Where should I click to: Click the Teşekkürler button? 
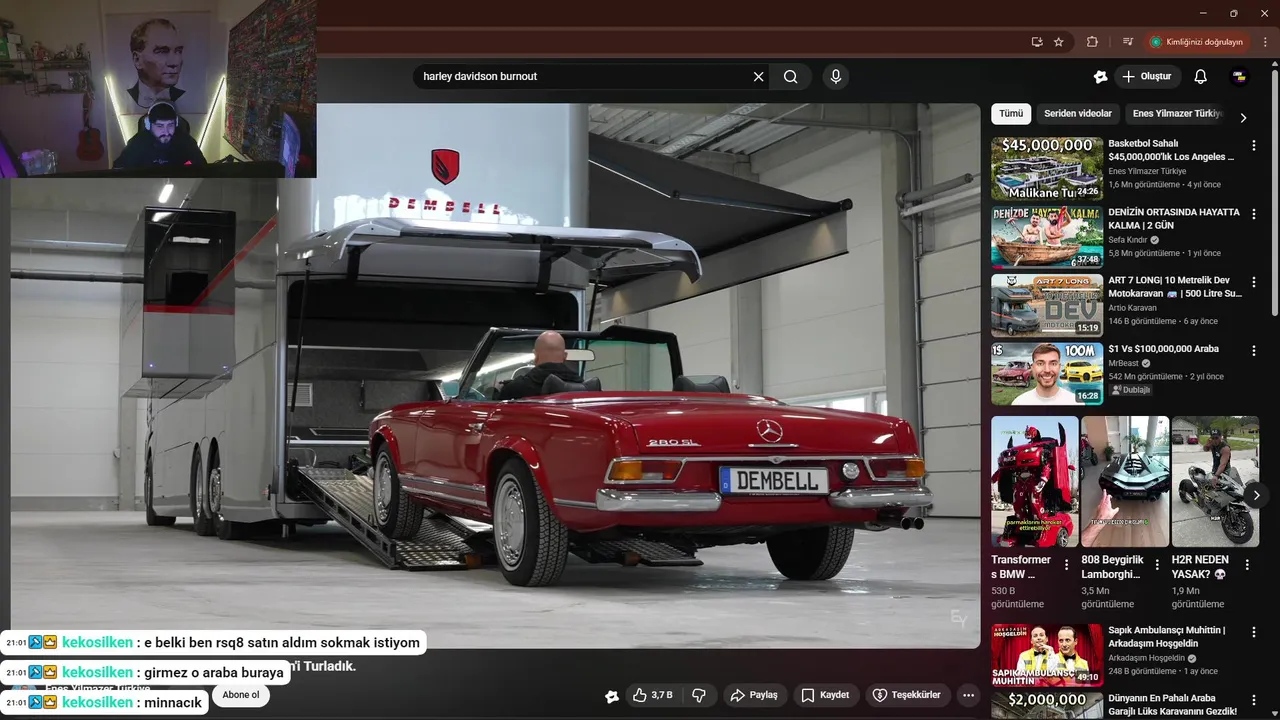click(x=906, y=695)
